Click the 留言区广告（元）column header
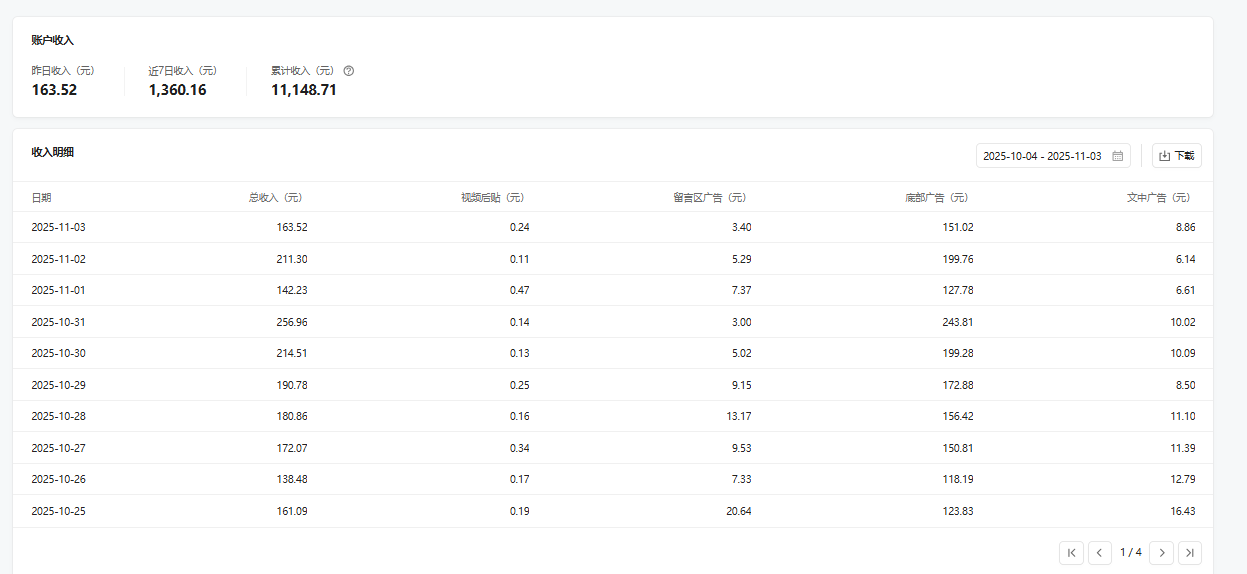 [709, 198]
